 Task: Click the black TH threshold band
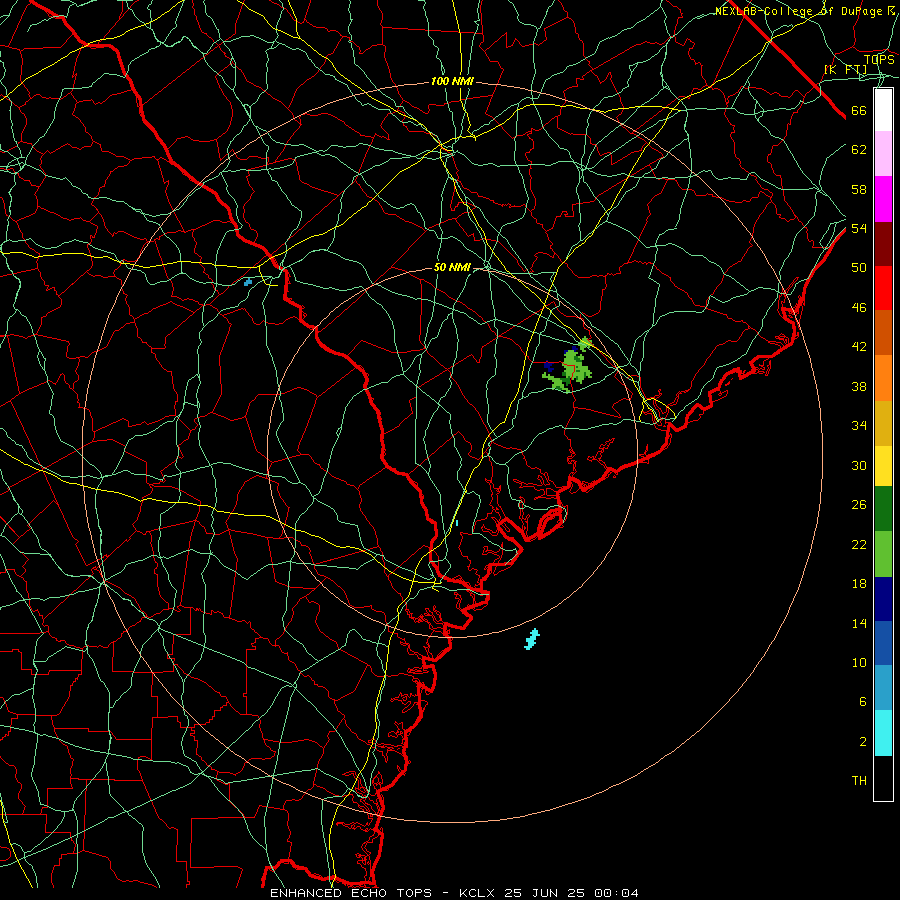pos(883,778)
